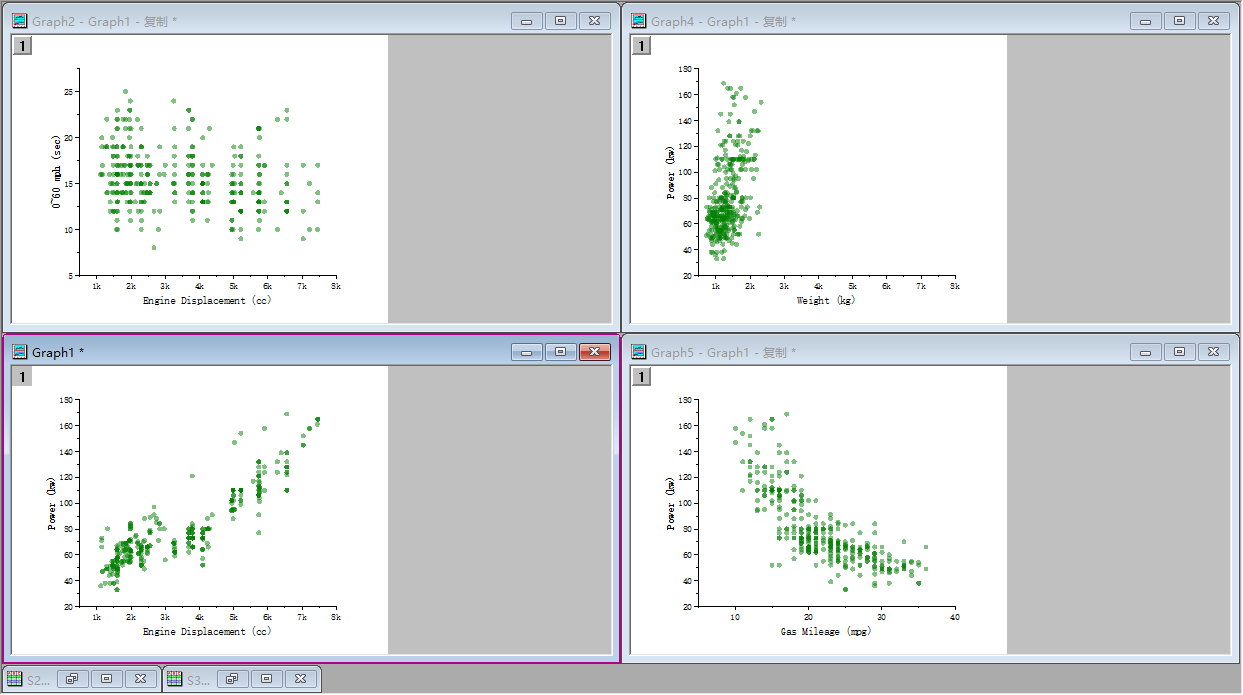This screenshot has width=1243, height=695.
Task: Click the layer 1 icon in Graph2
Action: tap(22, 45)
